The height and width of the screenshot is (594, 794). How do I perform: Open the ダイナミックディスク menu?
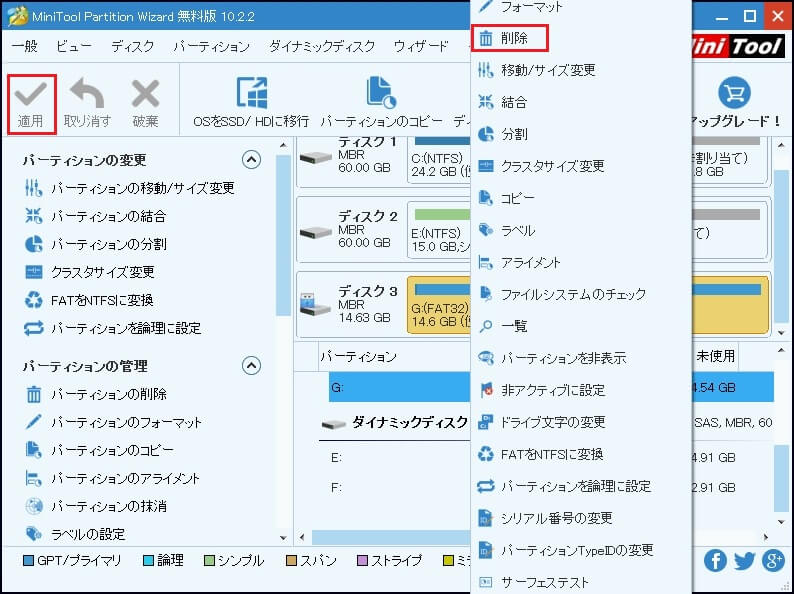pyautogui.click(x=322, y=46)
